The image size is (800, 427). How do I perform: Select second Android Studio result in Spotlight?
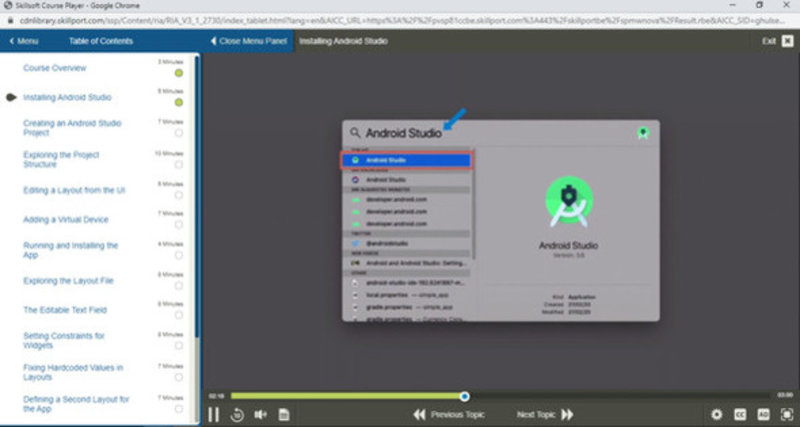(x=407, y=180)
